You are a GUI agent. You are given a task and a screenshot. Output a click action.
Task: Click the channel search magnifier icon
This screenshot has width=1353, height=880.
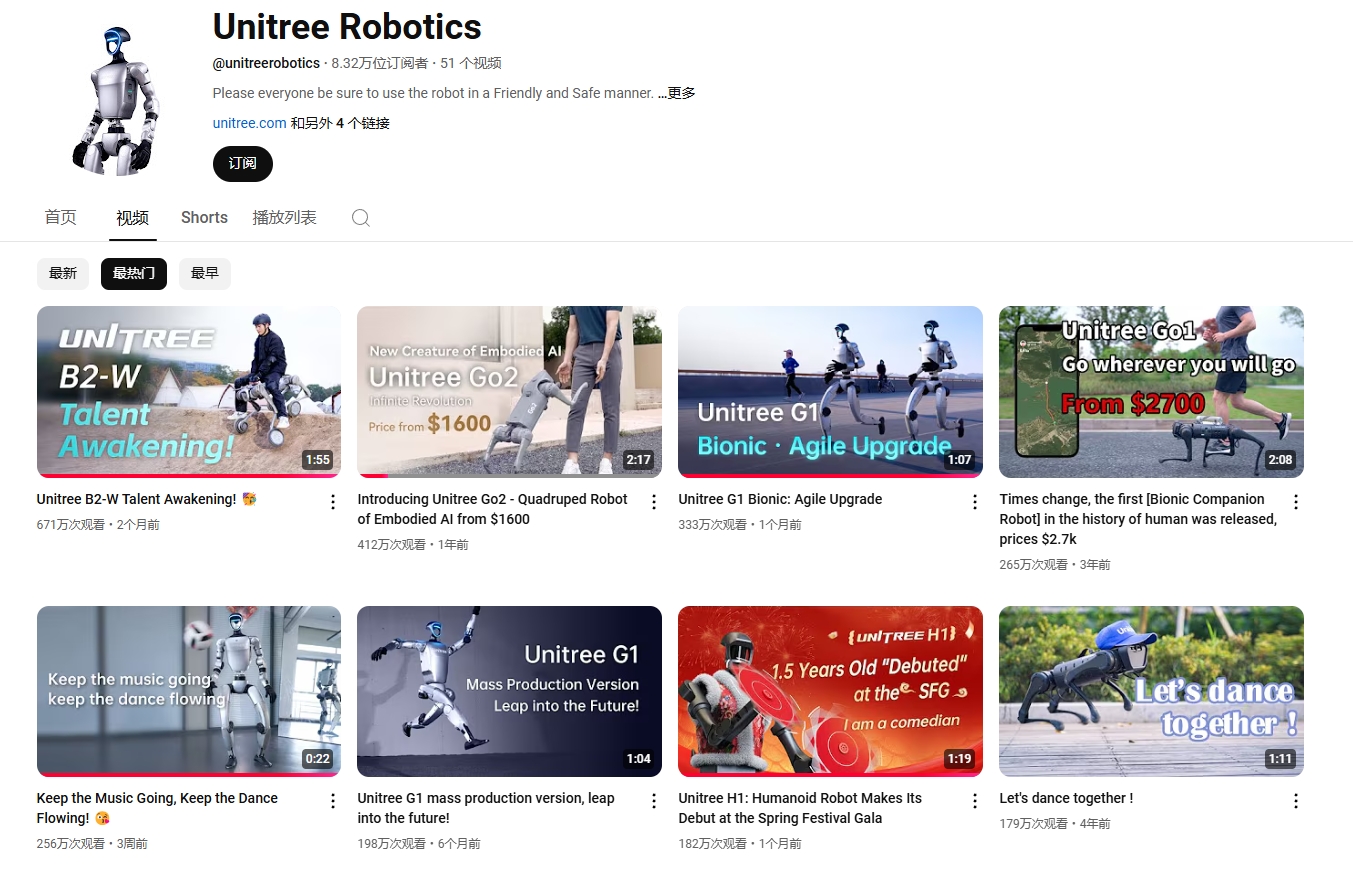(361, 218)
